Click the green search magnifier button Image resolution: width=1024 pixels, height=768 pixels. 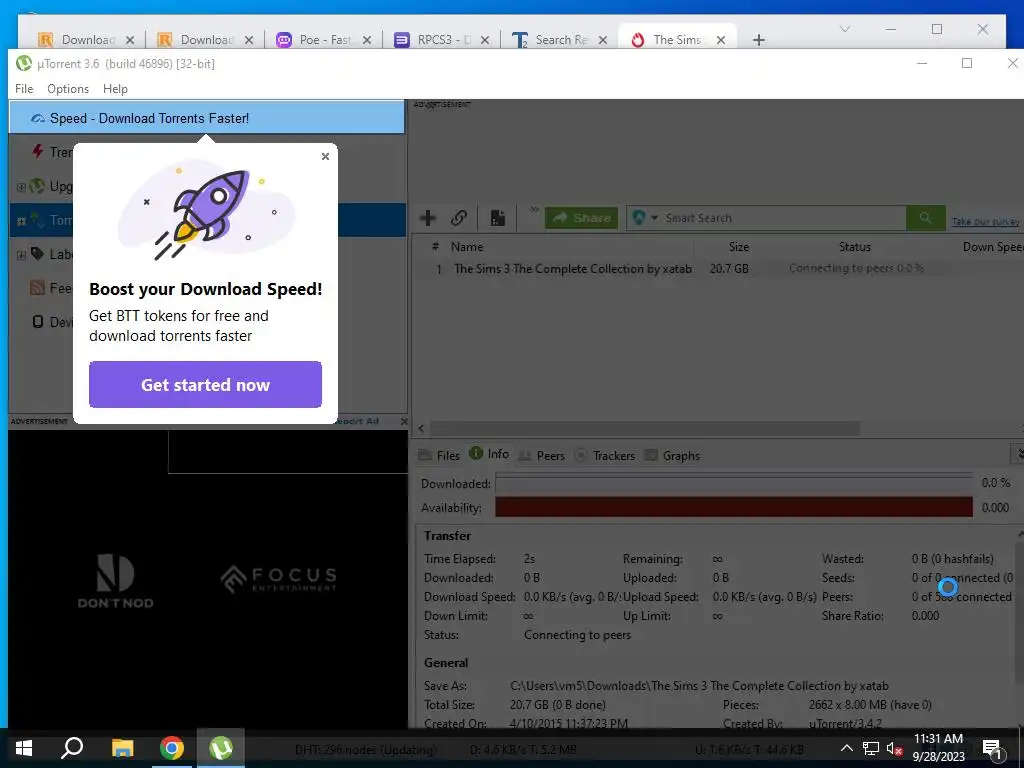pos(925,218)
